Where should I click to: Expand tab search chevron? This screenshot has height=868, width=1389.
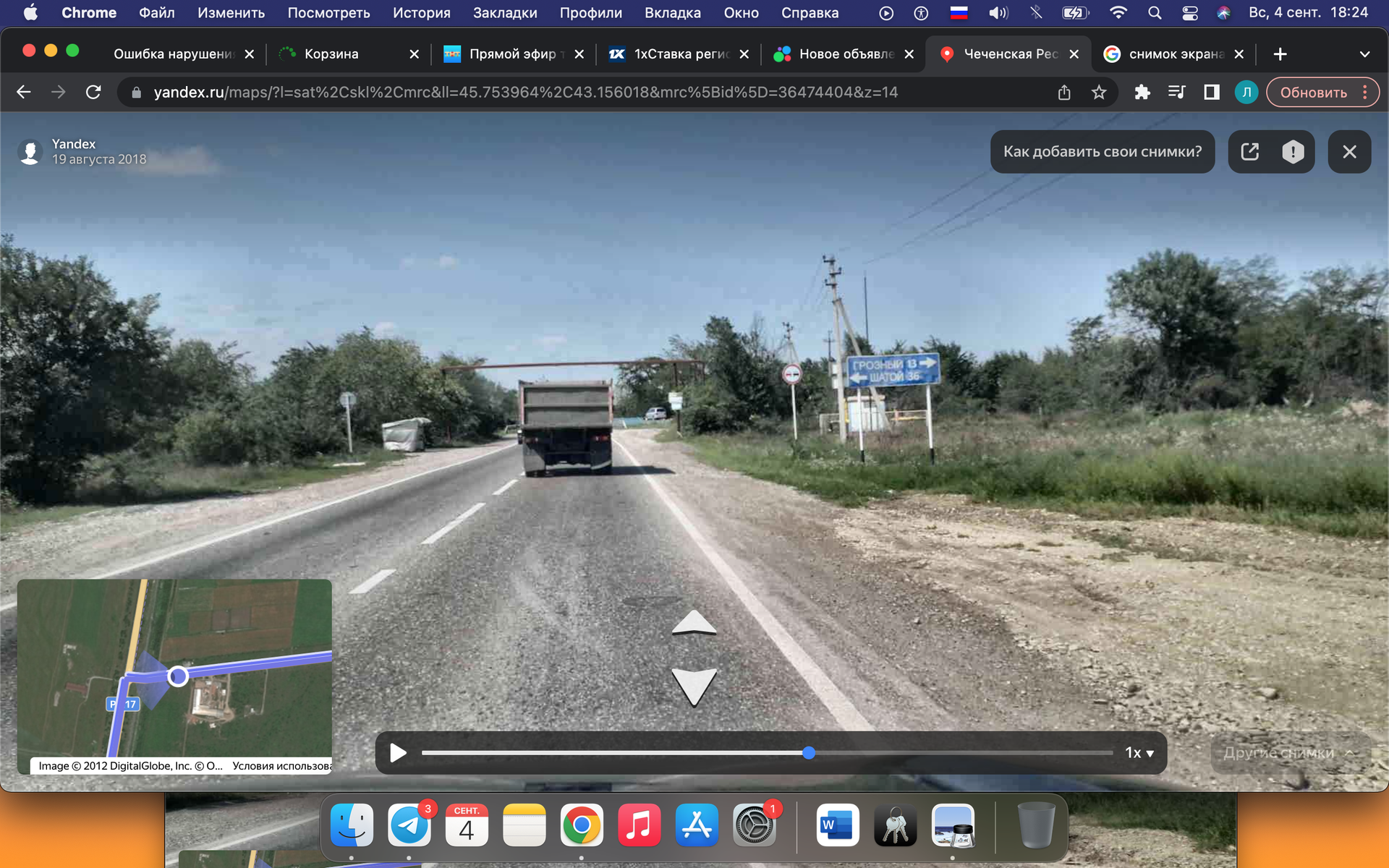[1364, 54]
